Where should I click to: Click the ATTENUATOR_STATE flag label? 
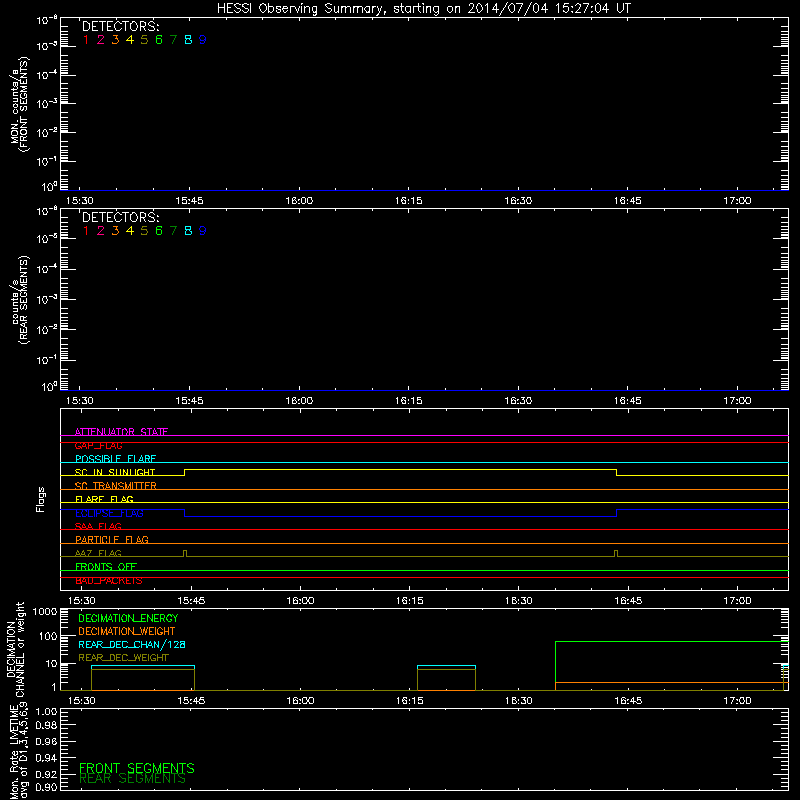click(x=121, y=432)
